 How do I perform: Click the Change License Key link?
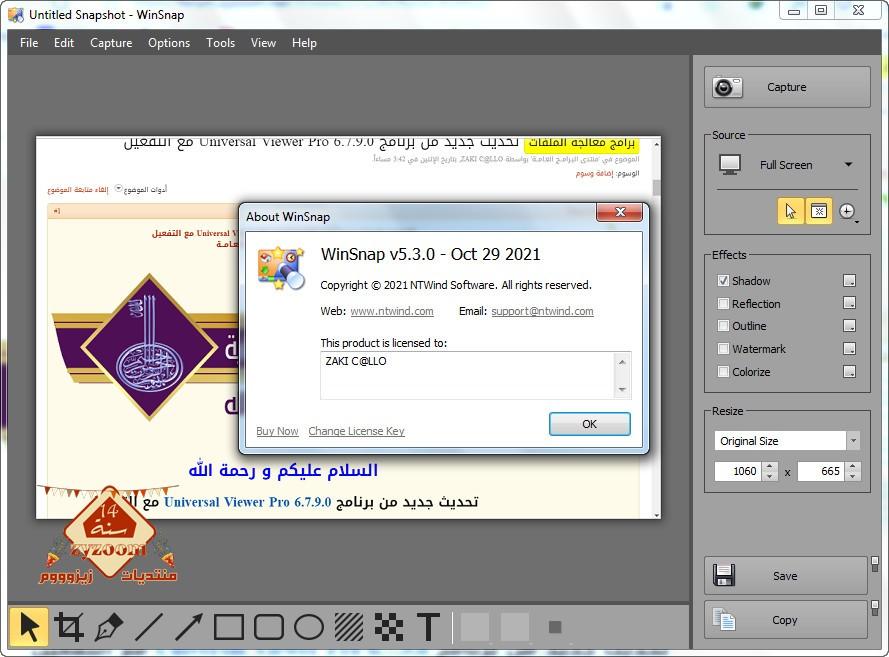tap(357, 431)
